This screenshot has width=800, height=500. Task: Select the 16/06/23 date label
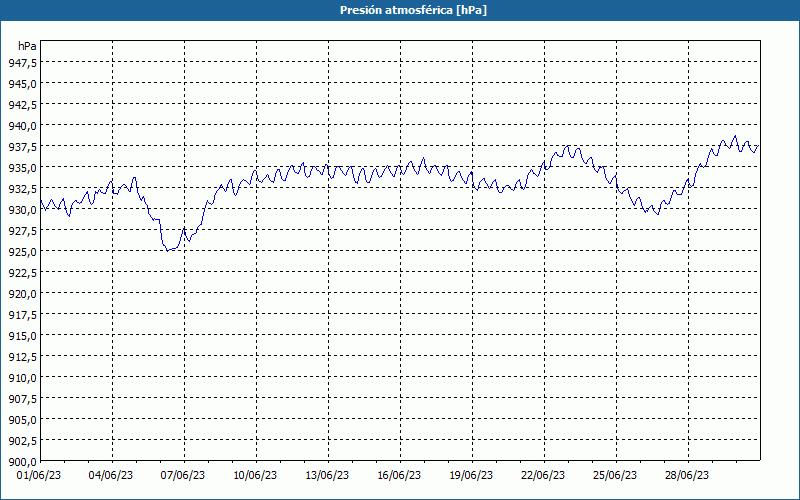coord(399,476)
